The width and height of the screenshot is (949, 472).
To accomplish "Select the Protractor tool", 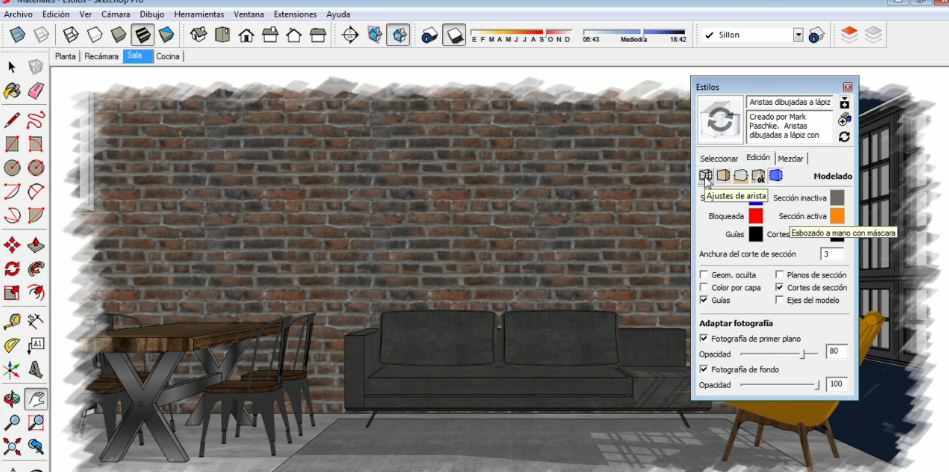I will 12,346.
